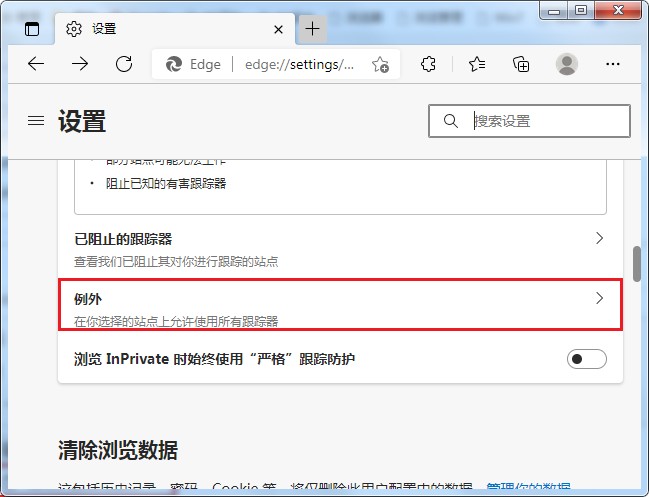Click the 管理你的数据 link
Image resolution: width=649 pixels, height=497 pixels.
pyautogui.click(x=529, y=488)
